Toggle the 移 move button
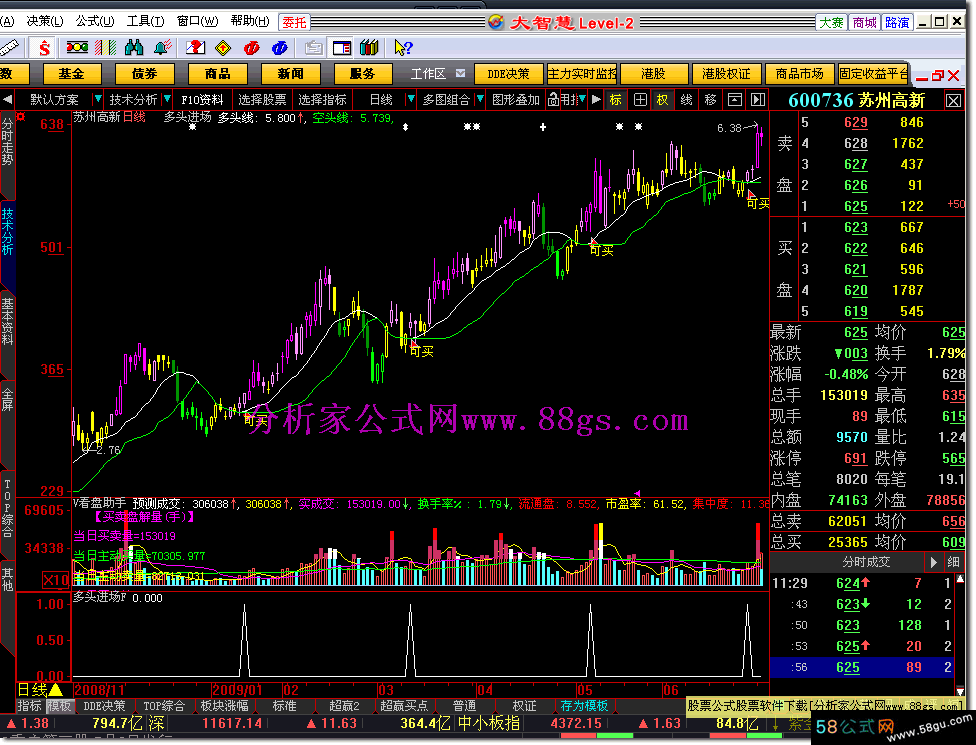This screenshot has height=745, width=976. (710, 100)
